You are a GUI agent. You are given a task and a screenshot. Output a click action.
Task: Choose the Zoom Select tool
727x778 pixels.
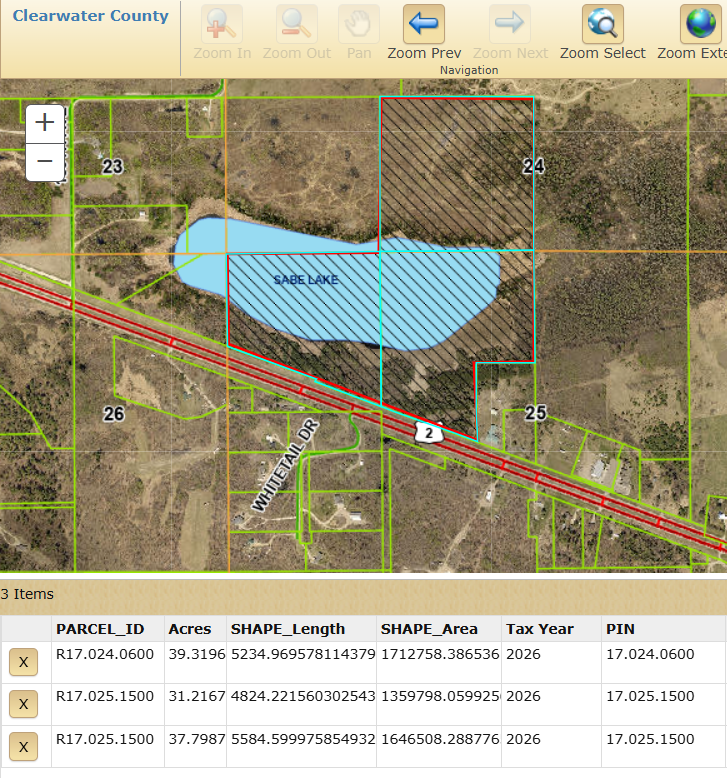tap(603, 24)
